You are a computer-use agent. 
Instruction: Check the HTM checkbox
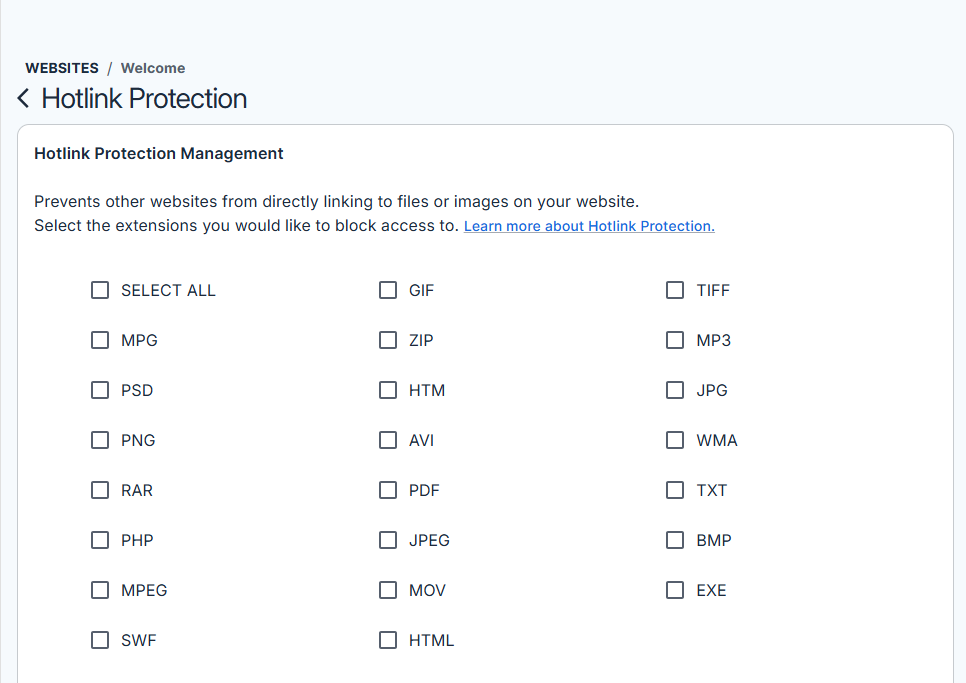[x=388, y=390]
